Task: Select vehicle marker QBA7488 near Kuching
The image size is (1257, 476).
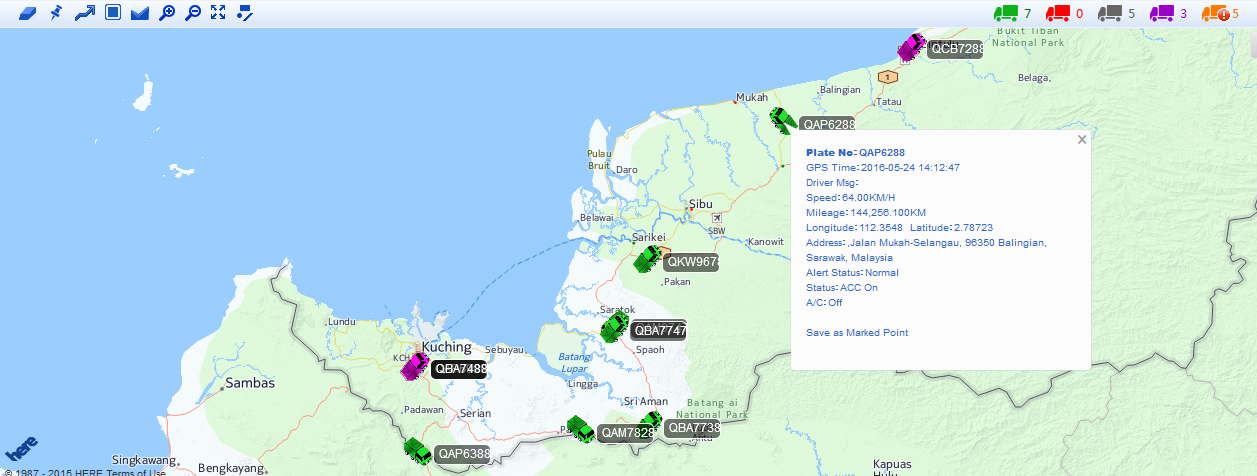Action: 414,366
